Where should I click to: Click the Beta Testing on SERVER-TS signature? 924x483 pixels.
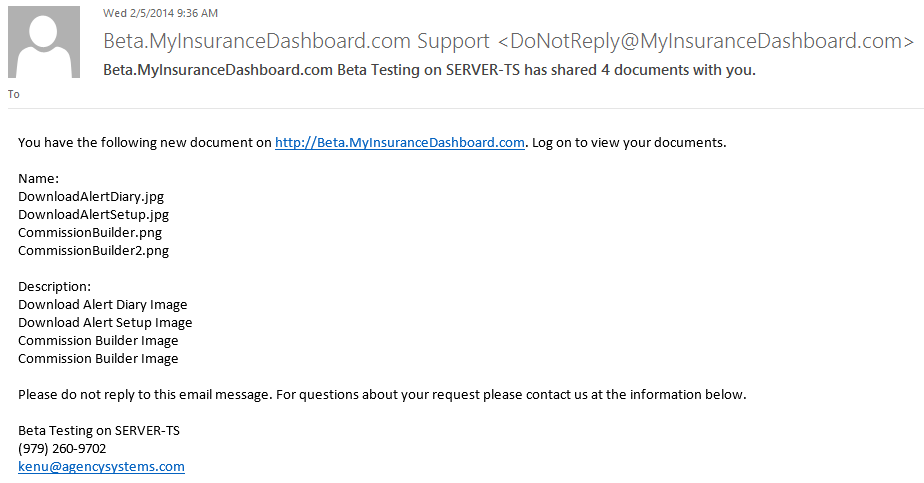pos(98,431)
